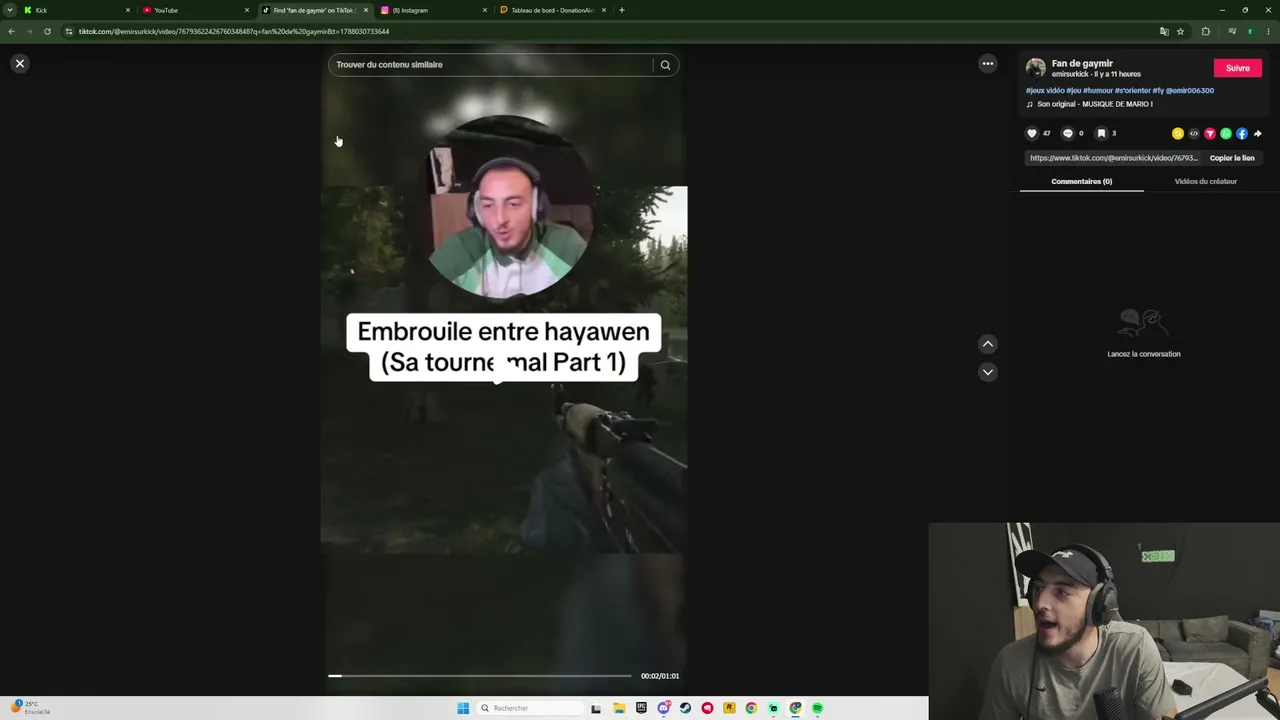Click the yellow repost icon
The width and height of the screenshot is (1280, 720).
click(1178, 133)
